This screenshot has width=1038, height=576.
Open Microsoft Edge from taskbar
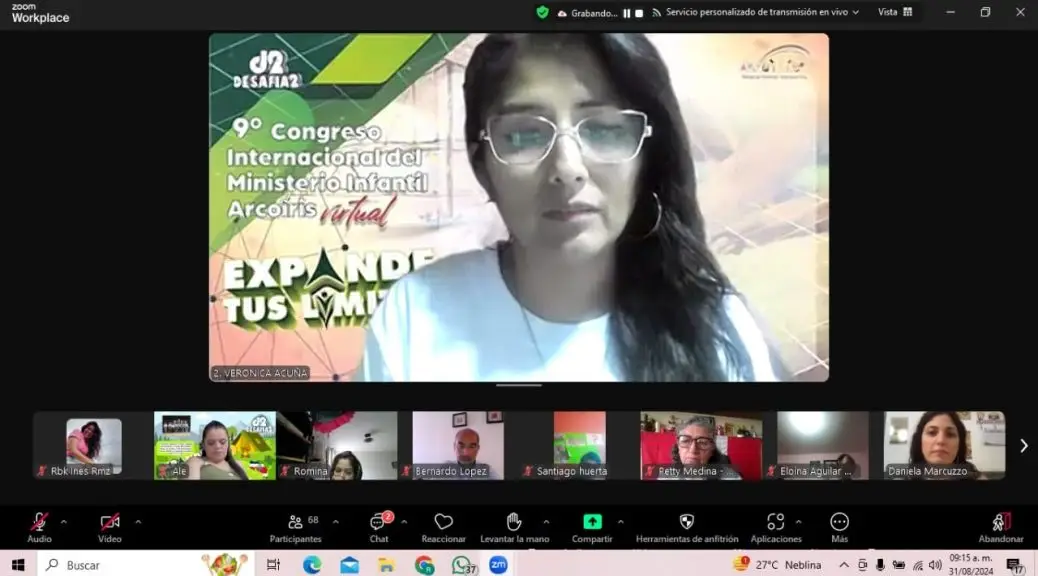312,565
